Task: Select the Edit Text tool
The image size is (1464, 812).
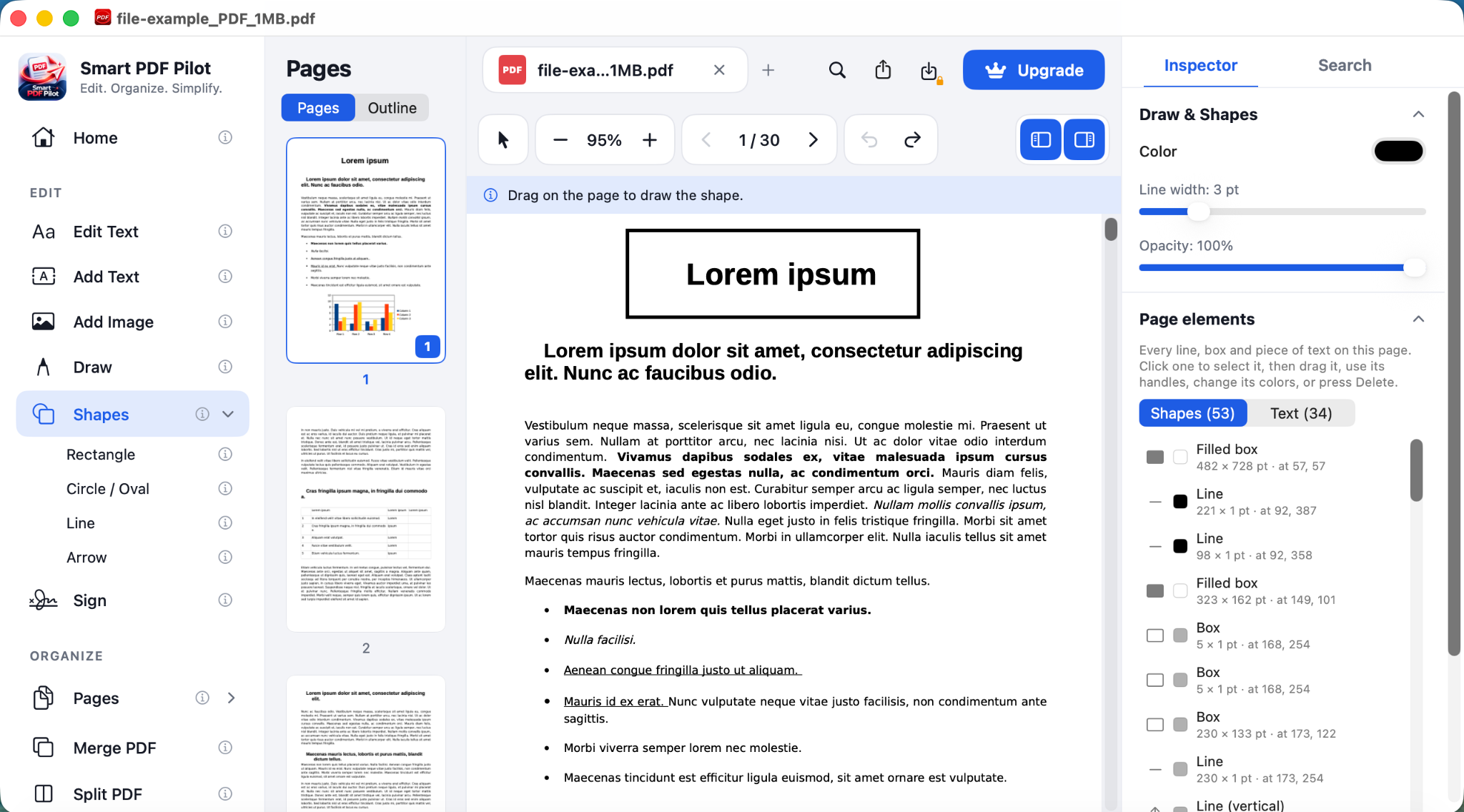Action: point(132,232)
